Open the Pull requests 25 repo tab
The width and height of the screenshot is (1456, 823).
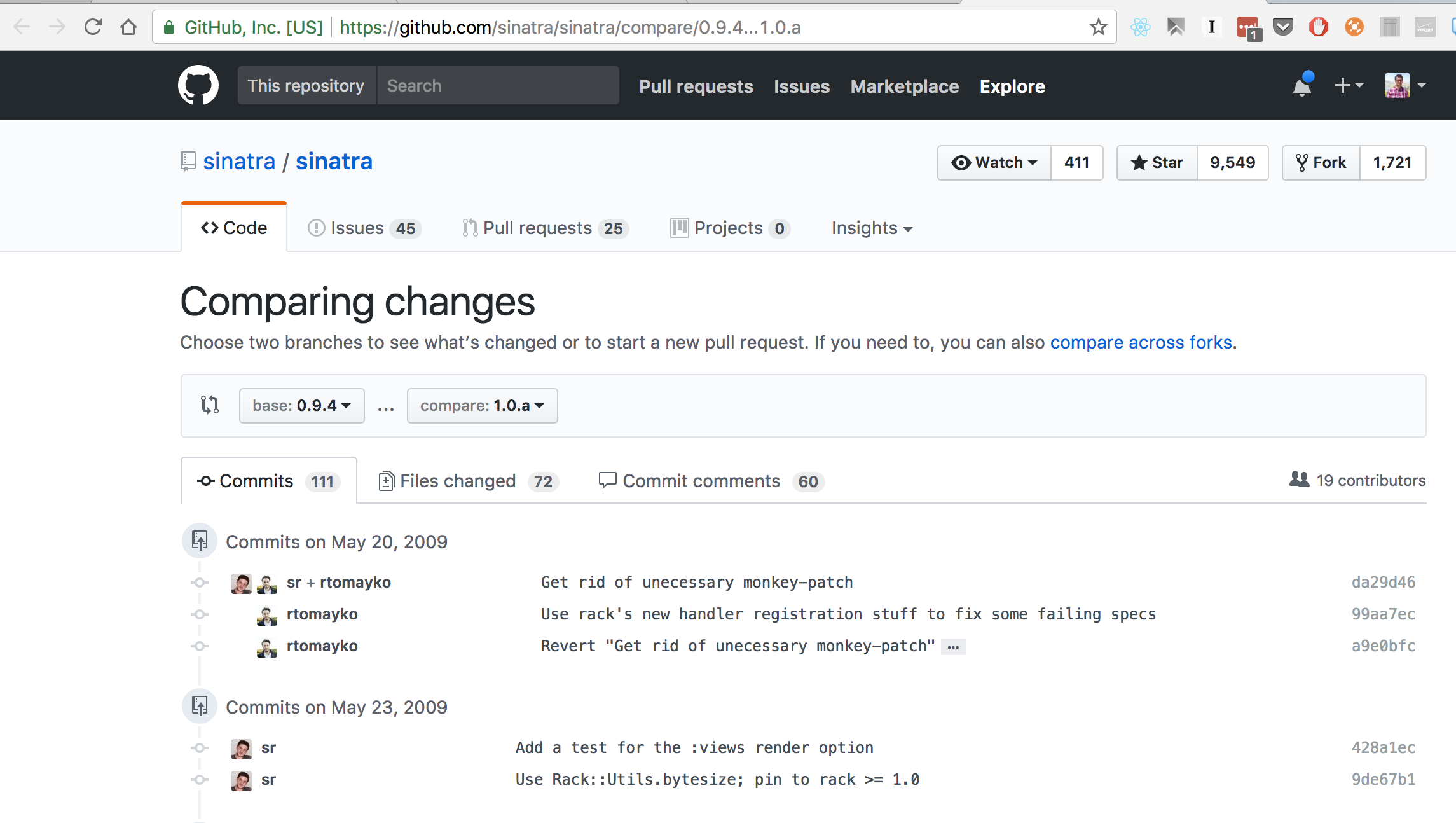coord(546,228)
